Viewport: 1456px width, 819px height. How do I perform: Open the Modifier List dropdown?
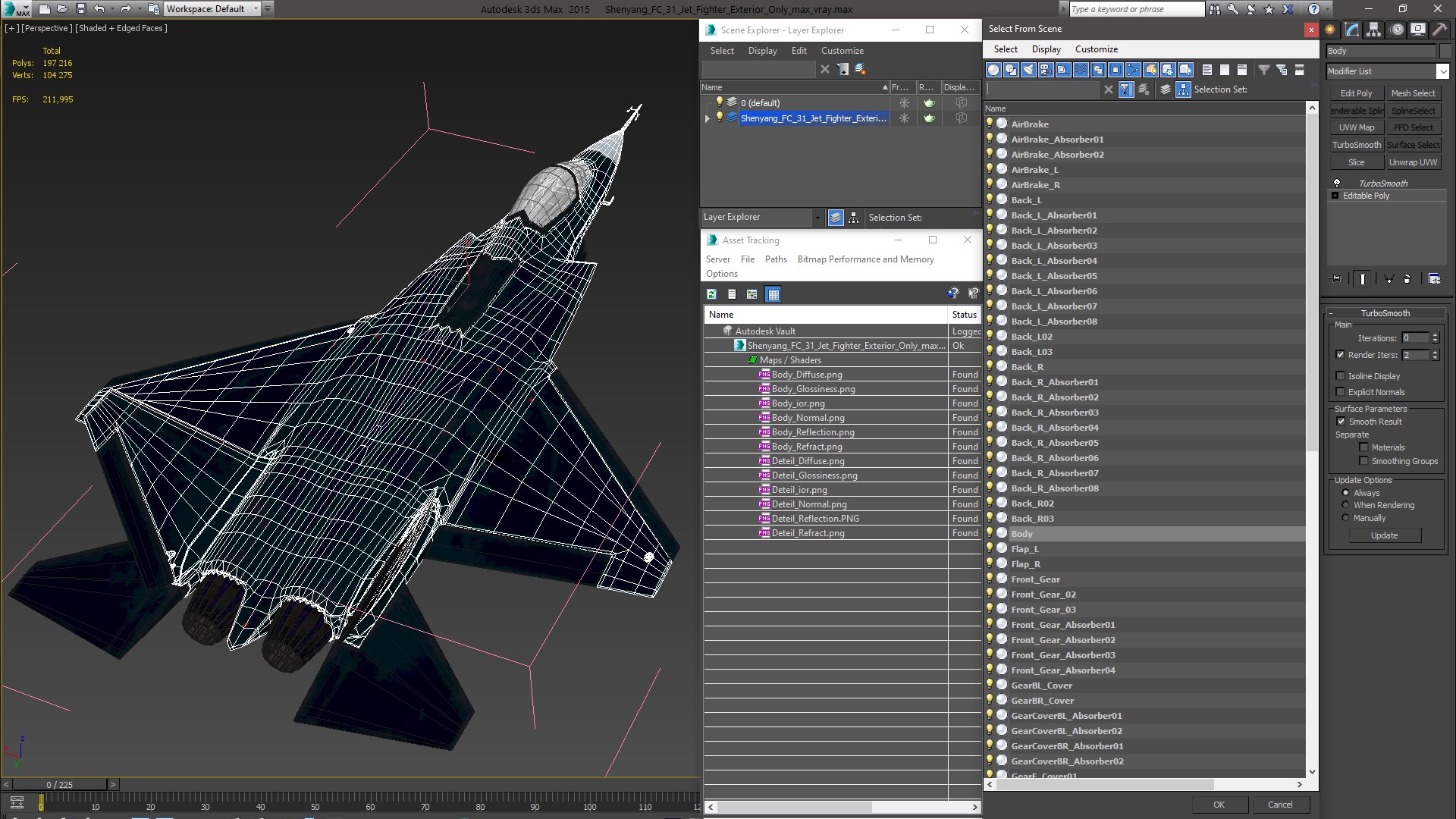[x=1442, y=71]
